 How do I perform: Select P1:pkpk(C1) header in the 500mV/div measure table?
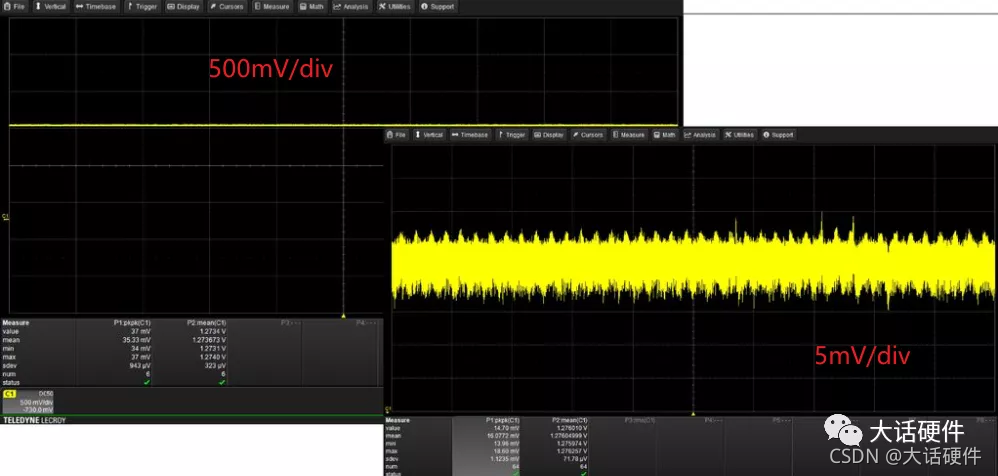[132, 323]
